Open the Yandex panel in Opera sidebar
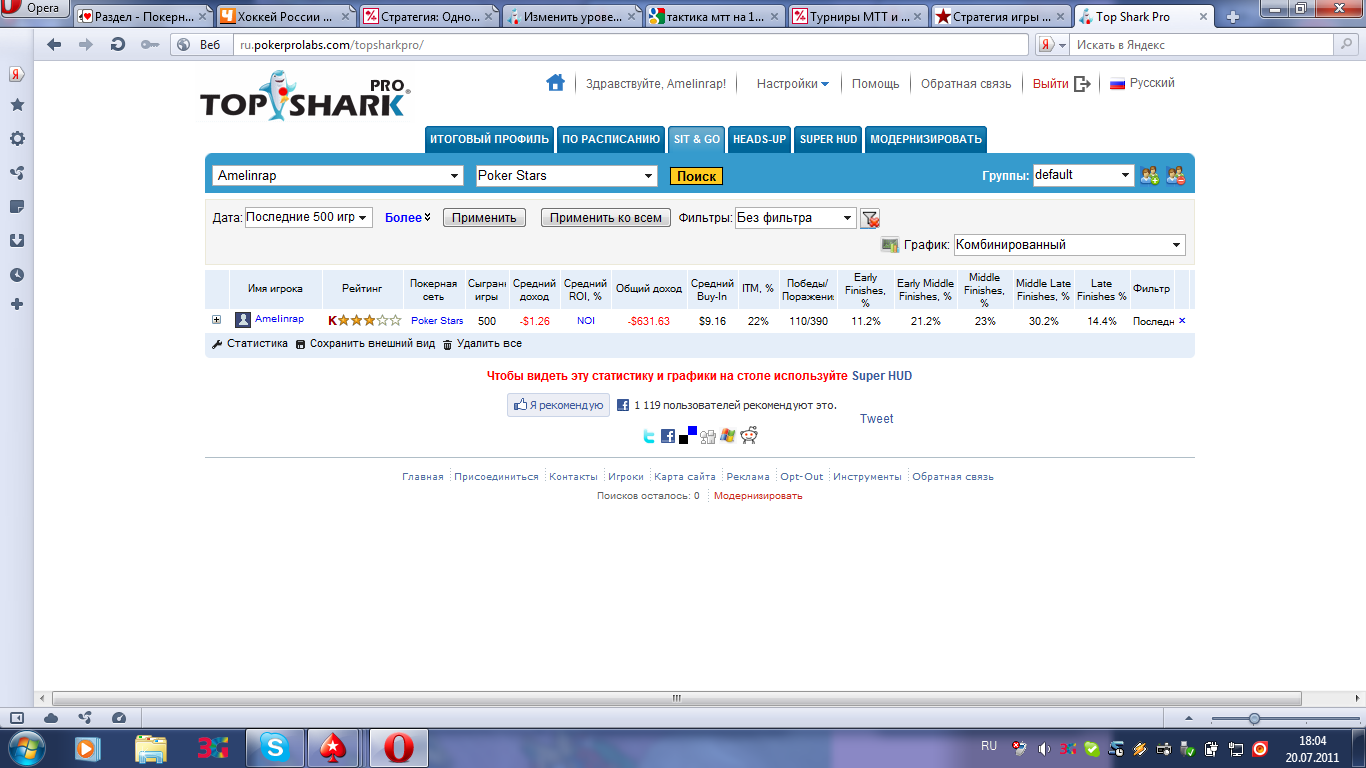 [x=17, y=74]
